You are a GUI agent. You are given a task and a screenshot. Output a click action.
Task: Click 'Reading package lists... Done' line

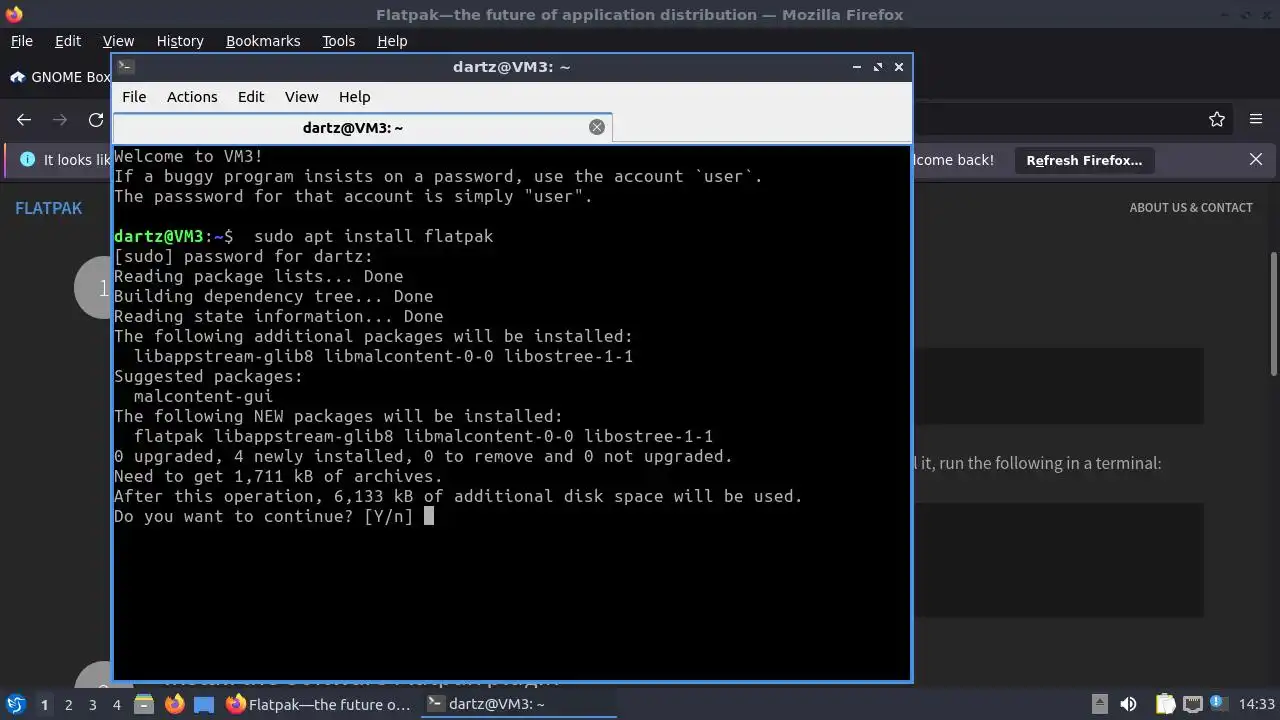coord(258,276)
